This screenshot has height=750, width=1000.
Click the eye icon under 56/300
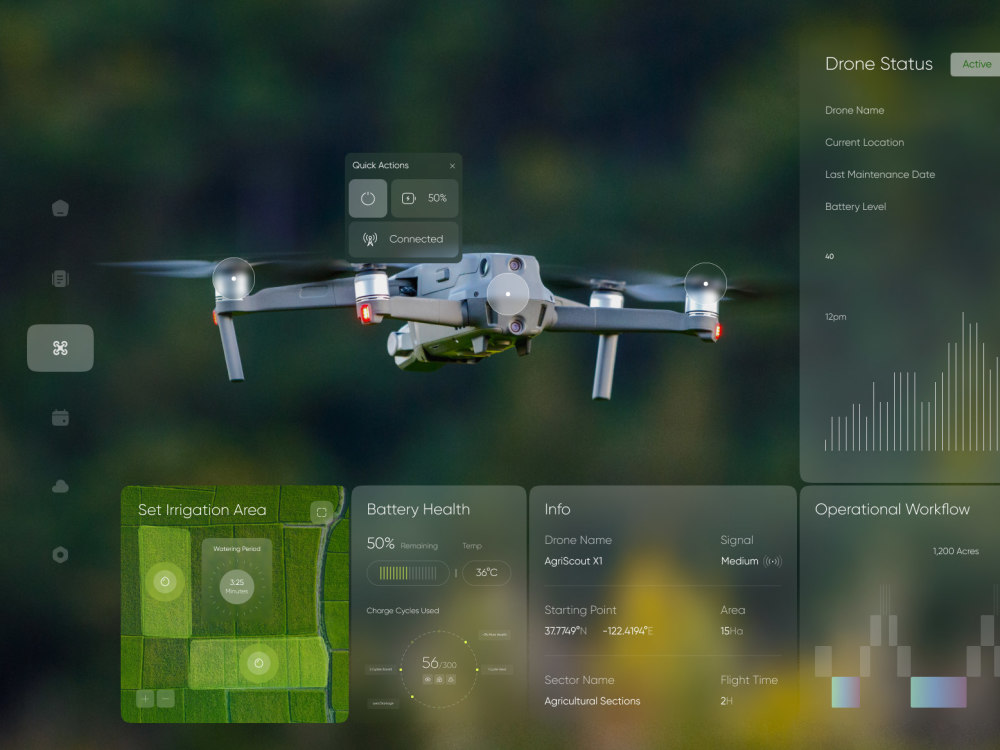pos(428,680)
